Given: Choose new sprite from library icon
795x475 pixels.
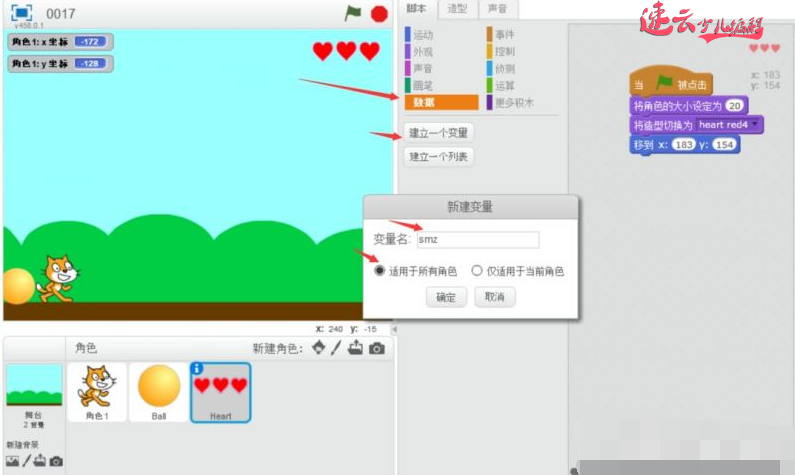Looking at the screenshot, I should [x=318, y=348].
